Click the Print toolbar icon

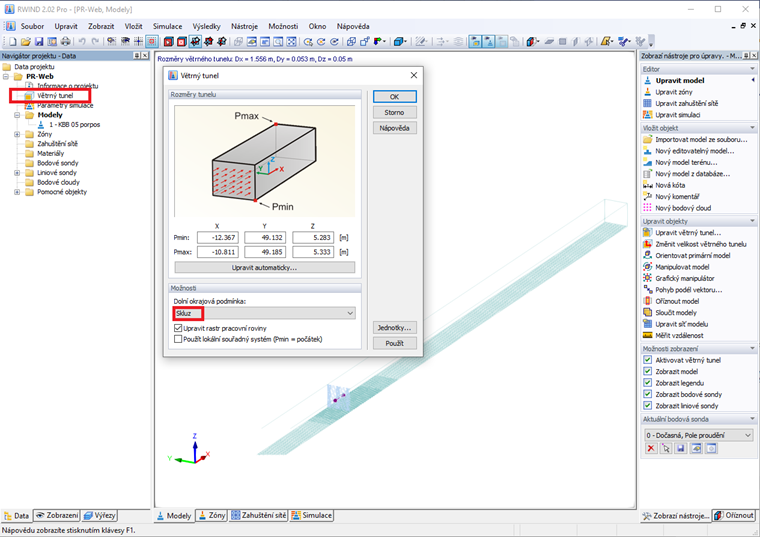pyautogui.click(x=65, y=42)
